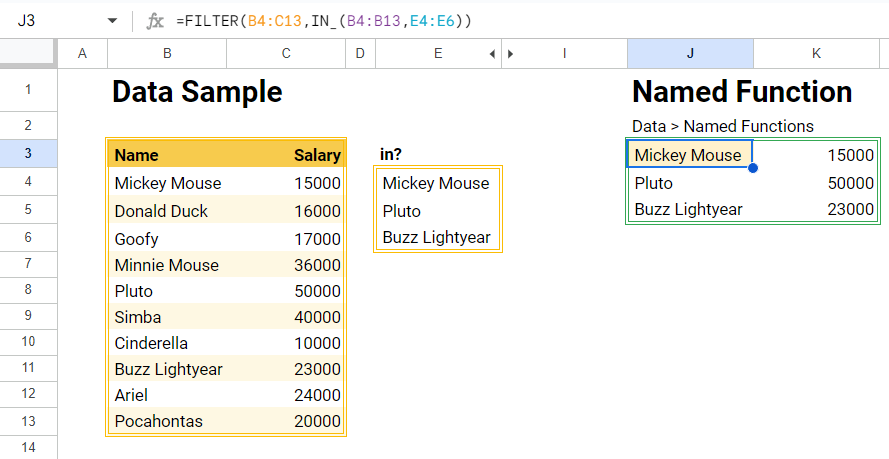The height and width of the screenshot is (459, 889).
Task: Select column I header
Action: tap(565, 54)
